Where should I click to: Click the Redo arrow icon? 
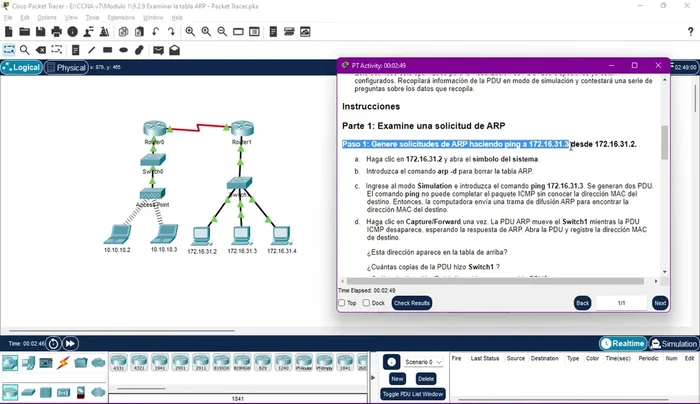[171, 32]
